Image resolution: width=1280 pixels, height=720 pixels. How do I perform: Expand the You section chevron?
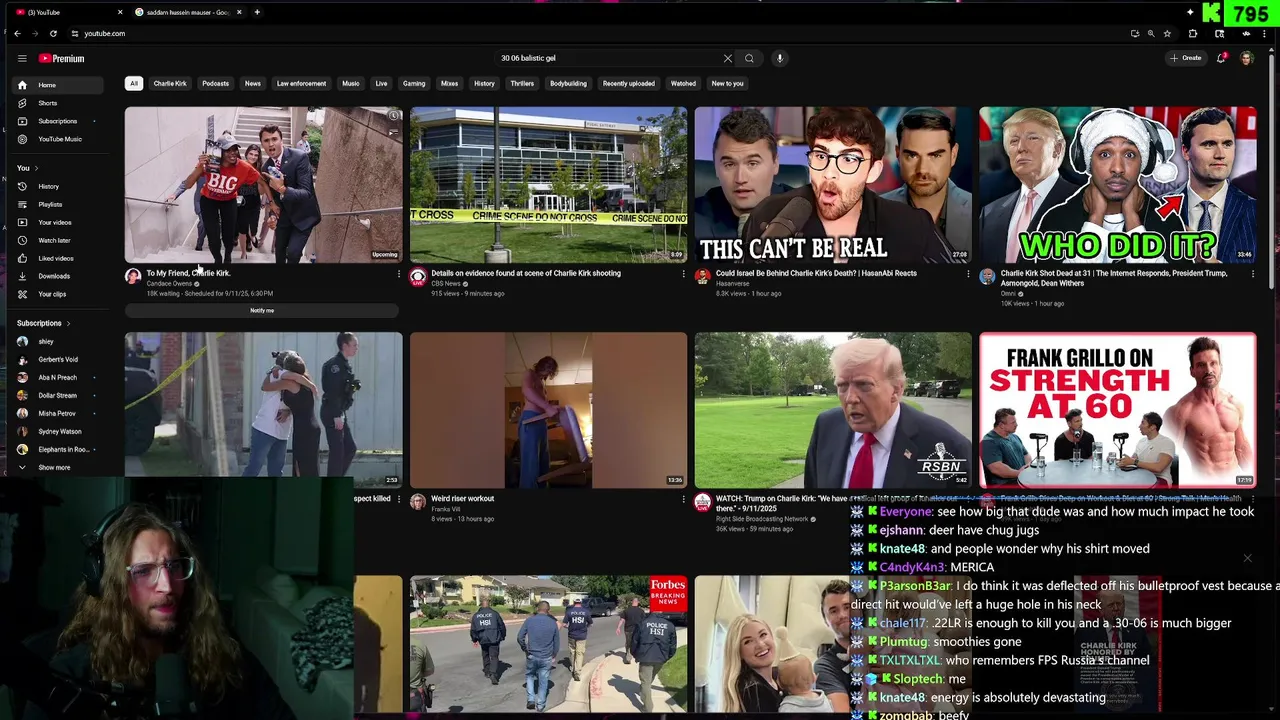coord(37,168)
